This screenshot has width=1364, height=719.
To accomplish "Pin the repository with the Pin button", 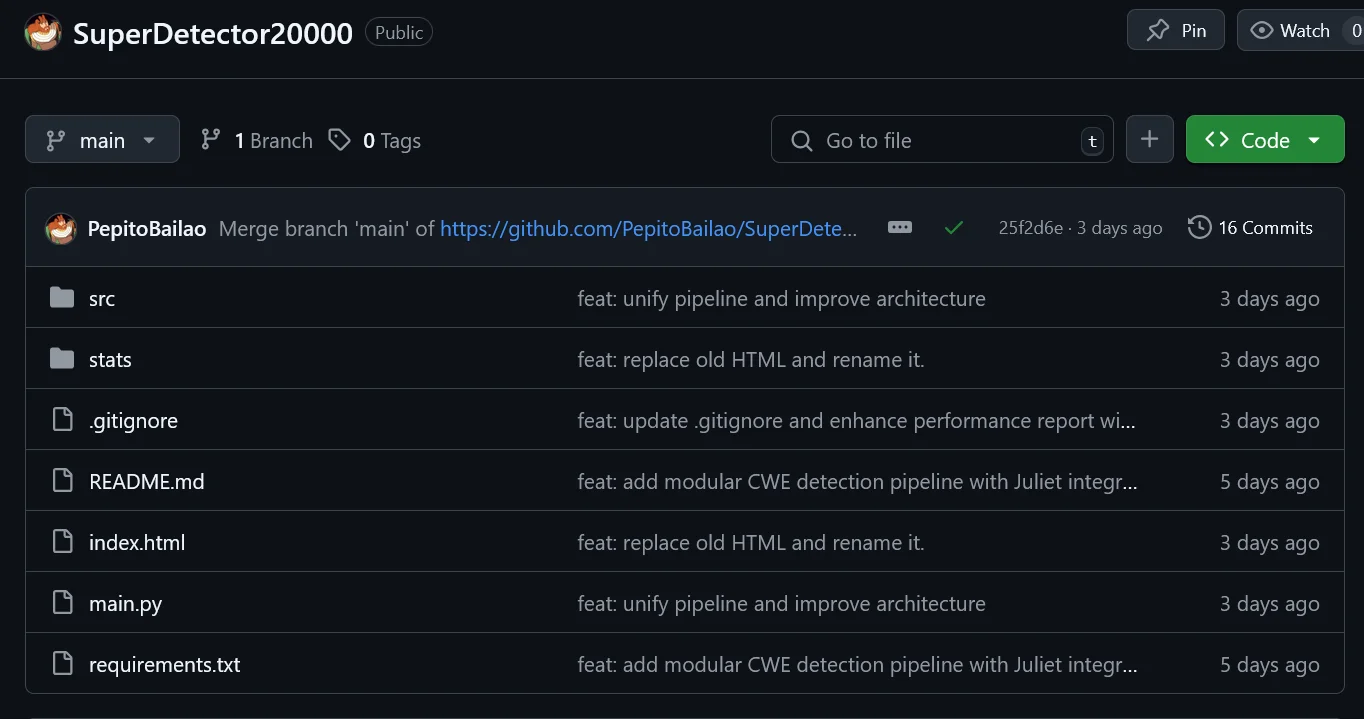I will (1176, 30).
